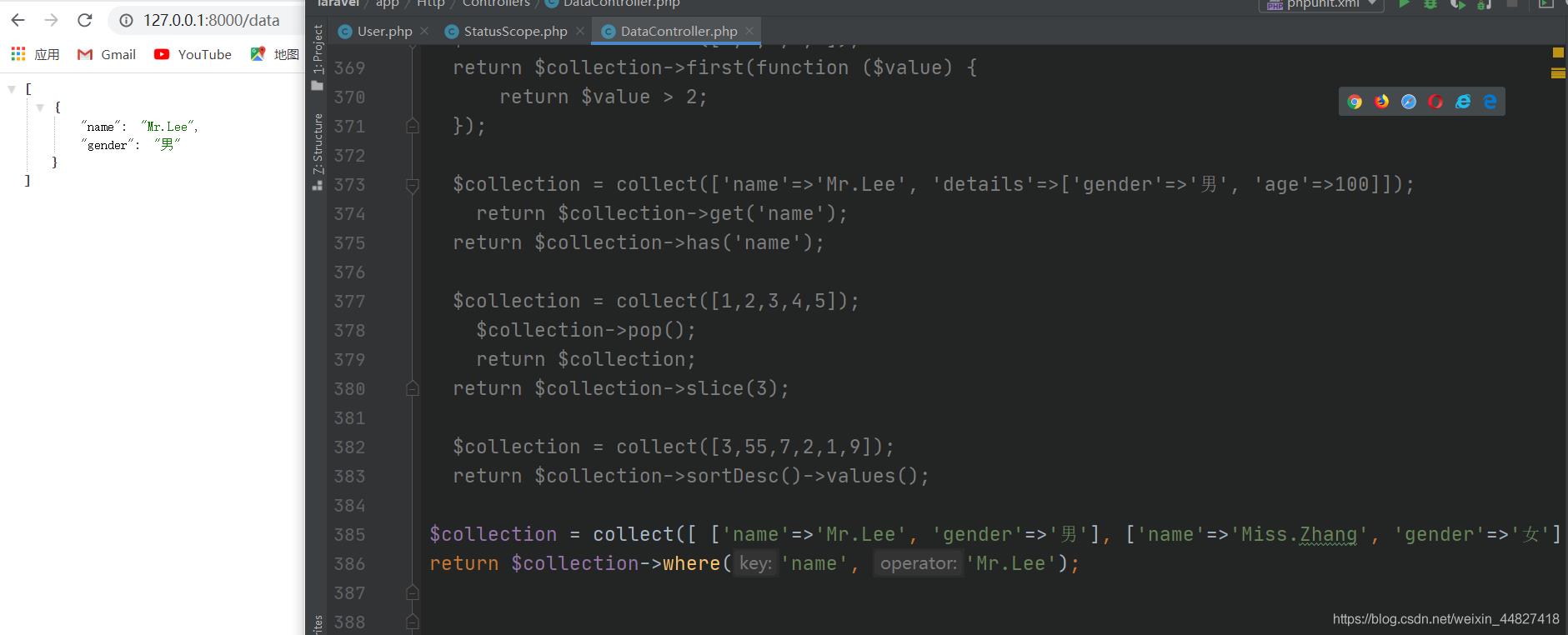Image resolution: width=1568 pixels, height=635 pixels.
Task: Click the yellow warning stripe on scrollbar
Action: pyautogui.click(x=1558, y=73)
